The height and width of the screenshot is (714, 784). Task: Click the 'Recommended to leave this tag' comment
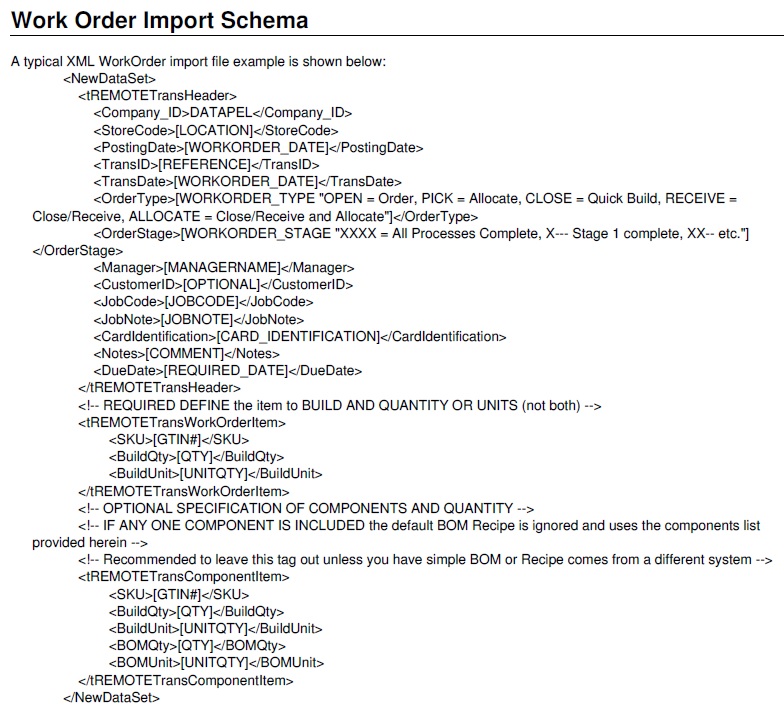click(426, 560)
